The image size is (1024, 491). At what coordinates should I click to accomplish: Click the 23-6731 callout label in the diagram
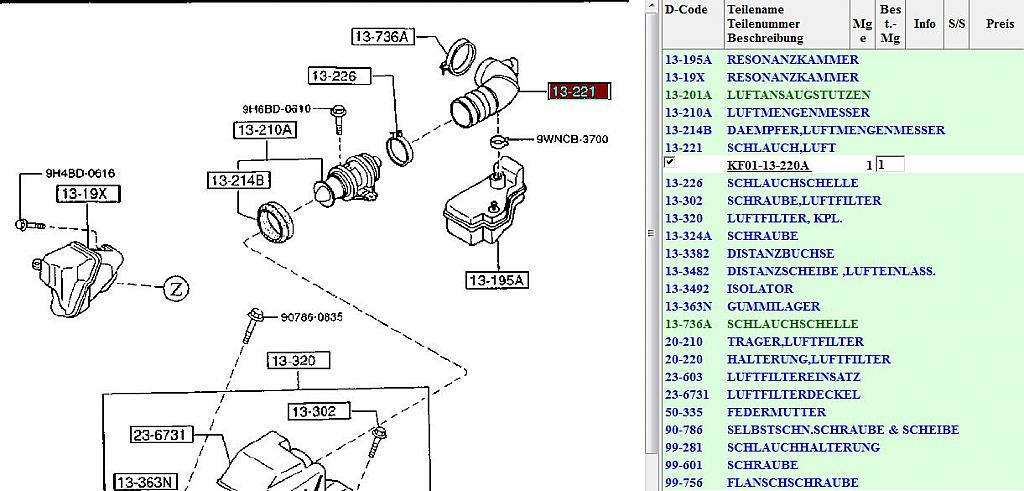click(x=162, y=435)
